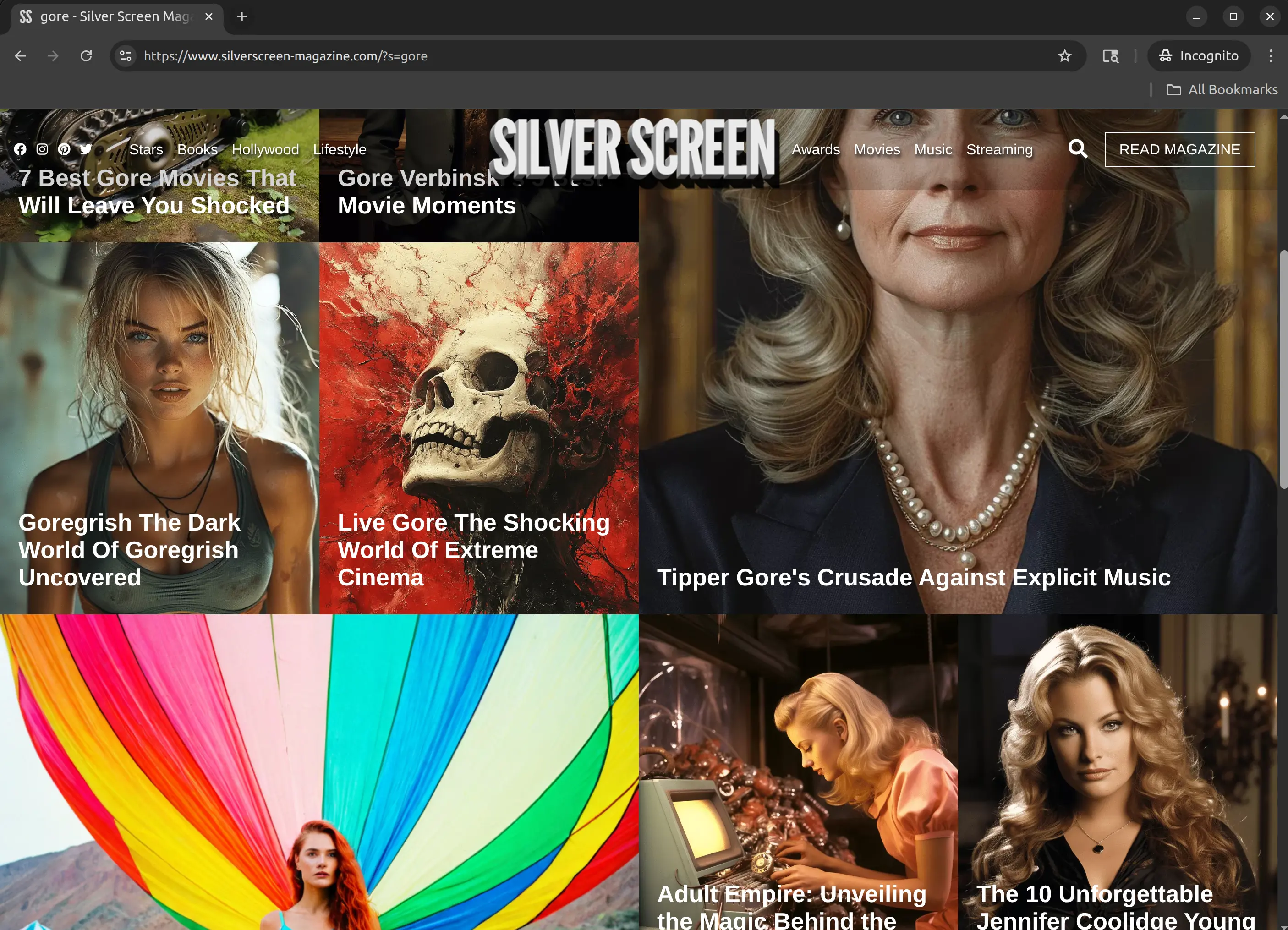This screenshot has height=930, width=1288.
Task: Open the search-tabs side panel icon
Action: (1110, 55)
